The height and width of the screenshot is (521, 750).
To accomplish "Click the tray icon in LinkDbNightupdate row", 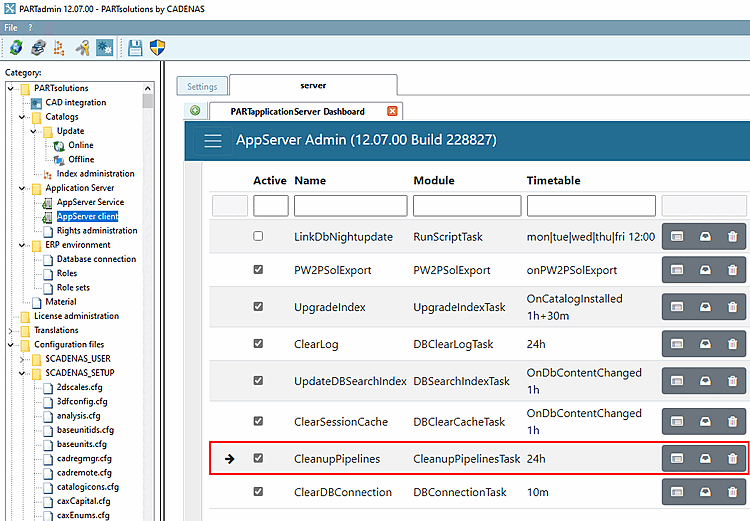I will [705, 236].
